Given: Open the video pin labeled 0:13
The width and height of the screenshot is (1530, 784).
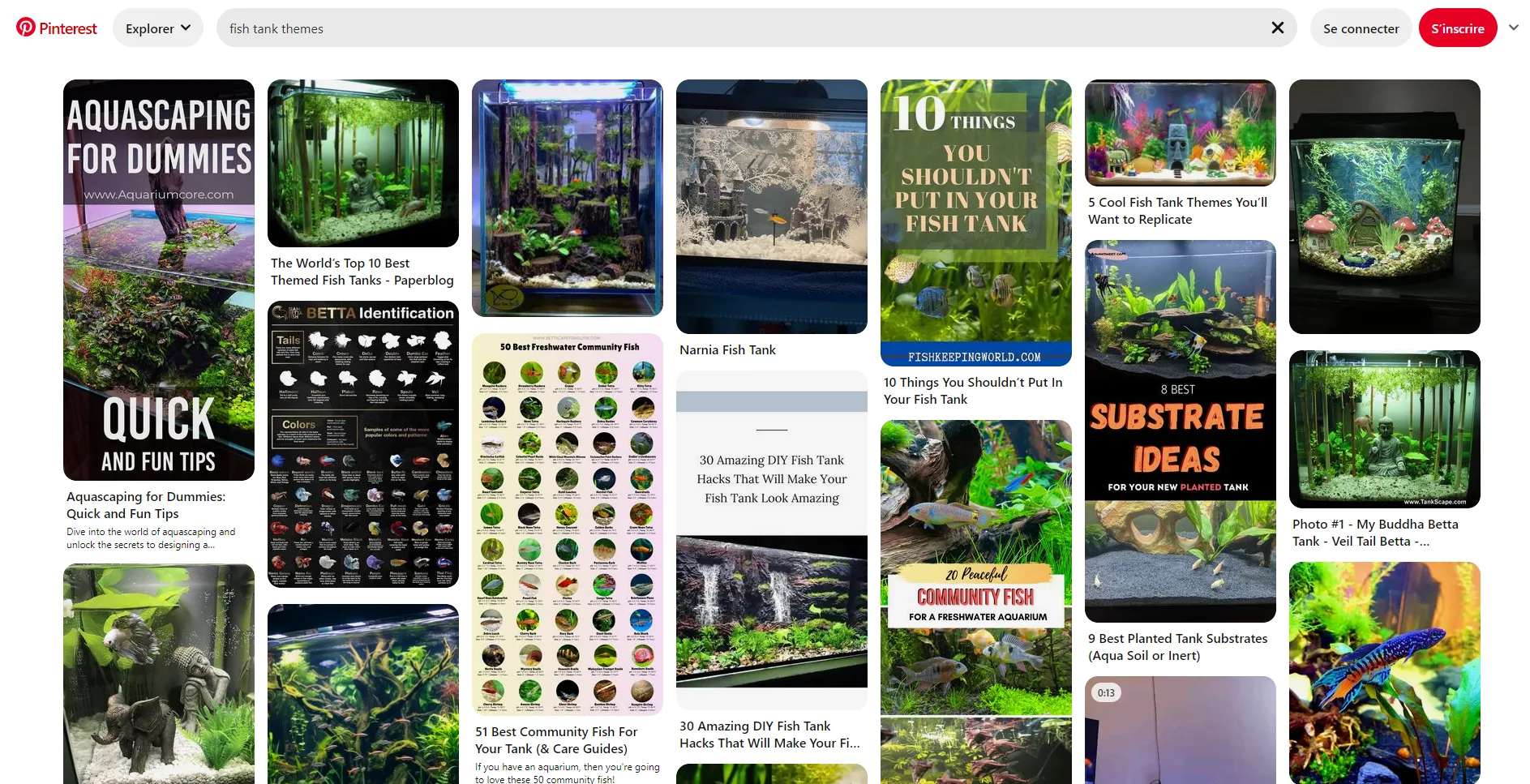Looking at the screenshot, I should click(x=1181, y=730).
